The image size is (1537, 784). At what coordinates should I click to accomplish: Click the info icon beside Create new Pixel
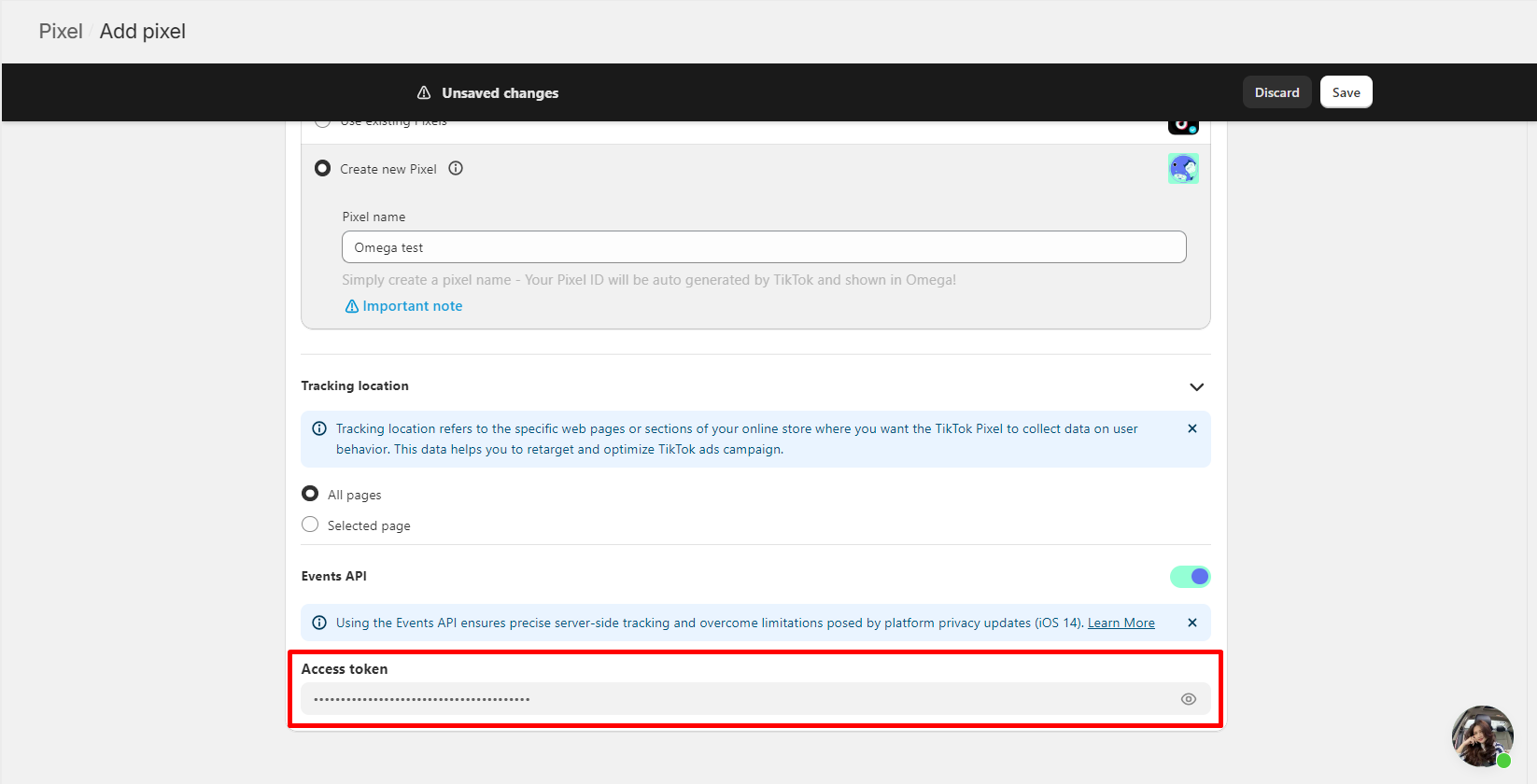(x=456, y=169)
